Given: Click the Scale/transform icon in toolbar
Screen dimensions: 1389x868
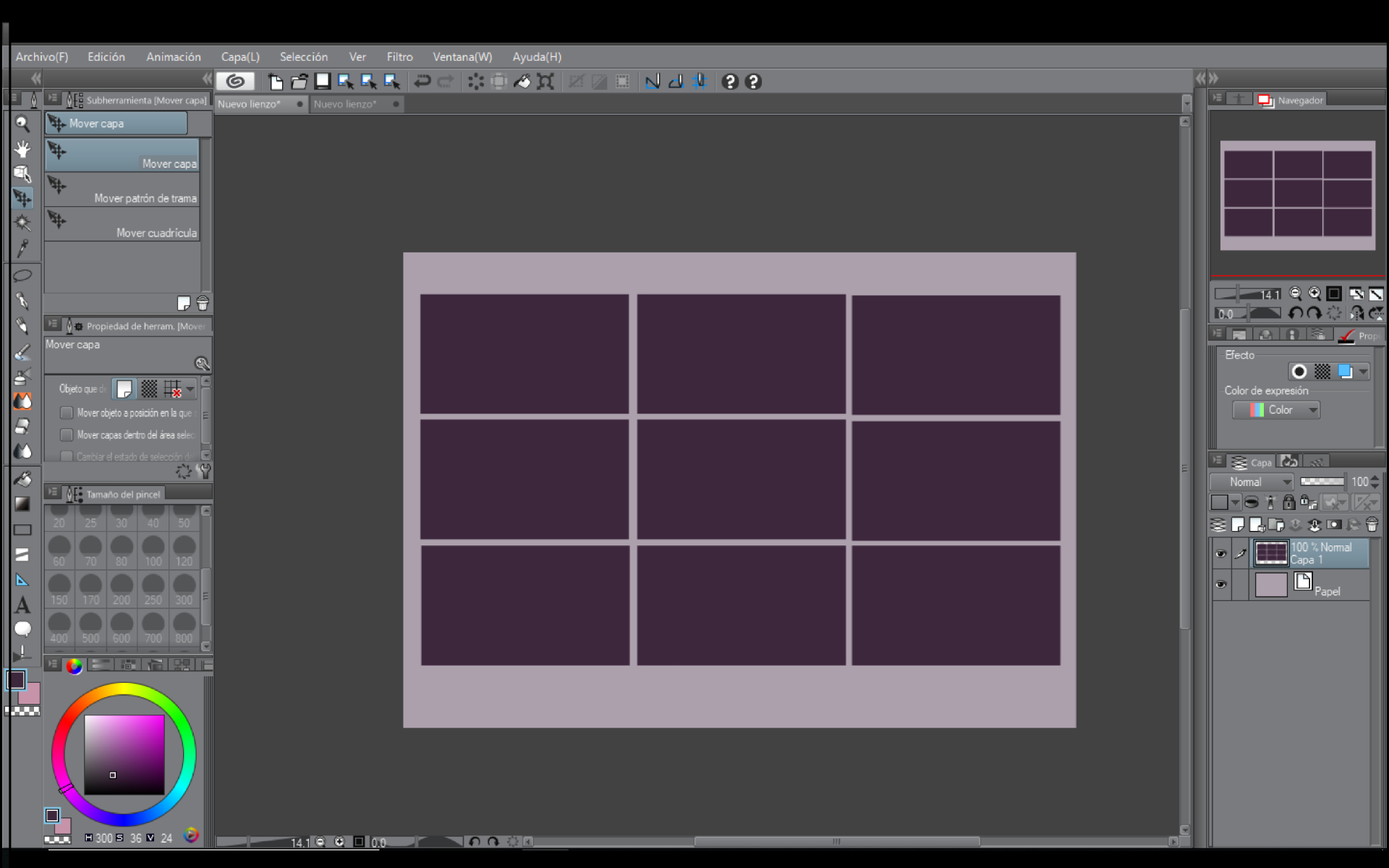Looking at the screenshot, I should [x=545, y=82].
